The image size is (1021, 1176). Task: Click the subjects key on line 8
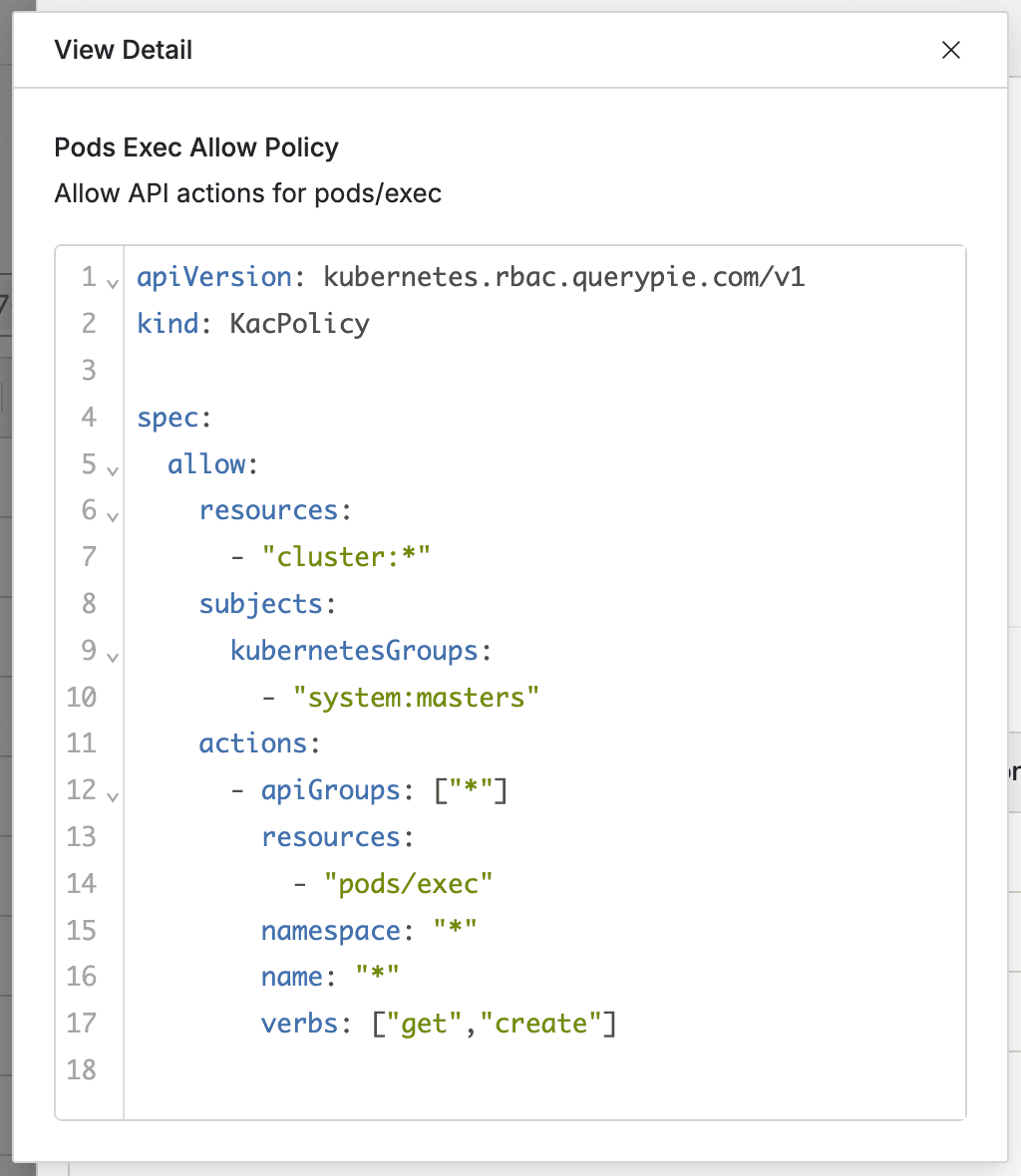pyautogui.click(x=260, y=604)
